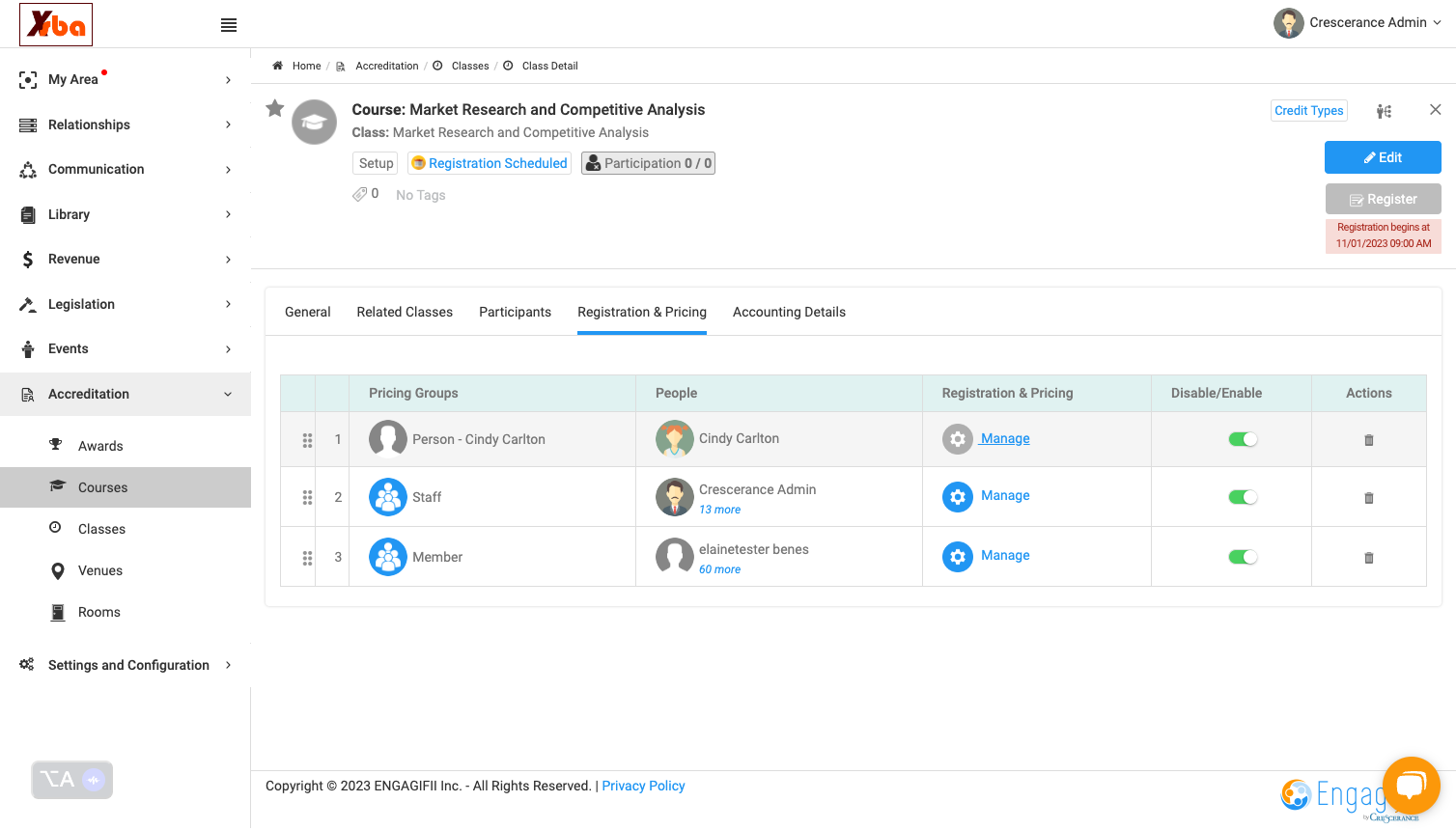The width and height of the screenshot is (1456, 830).
Task: Expand the My Area menu
Action: coord(126,79)
